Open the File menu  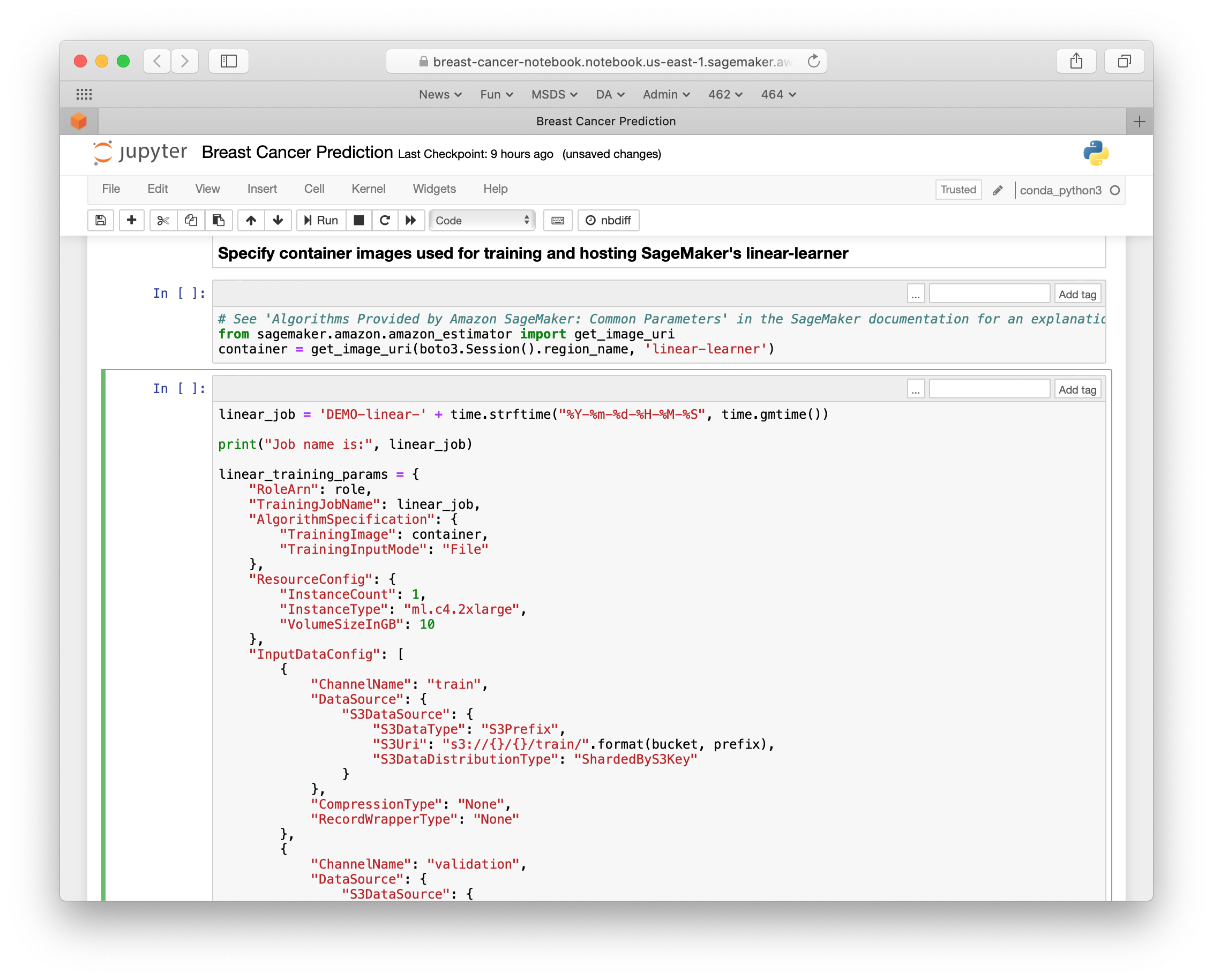[x=111, y=189]
